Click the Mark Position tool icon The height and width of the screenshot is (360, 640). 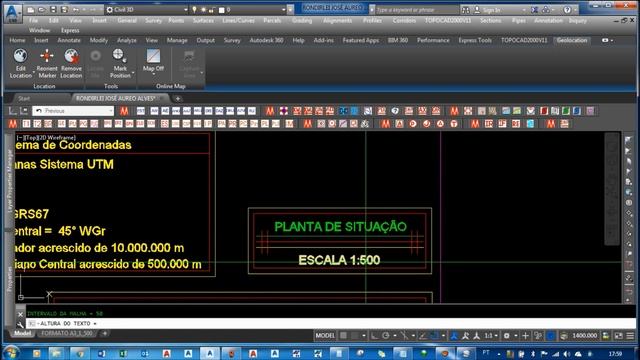pyautogui.click(x=119, y=55)
